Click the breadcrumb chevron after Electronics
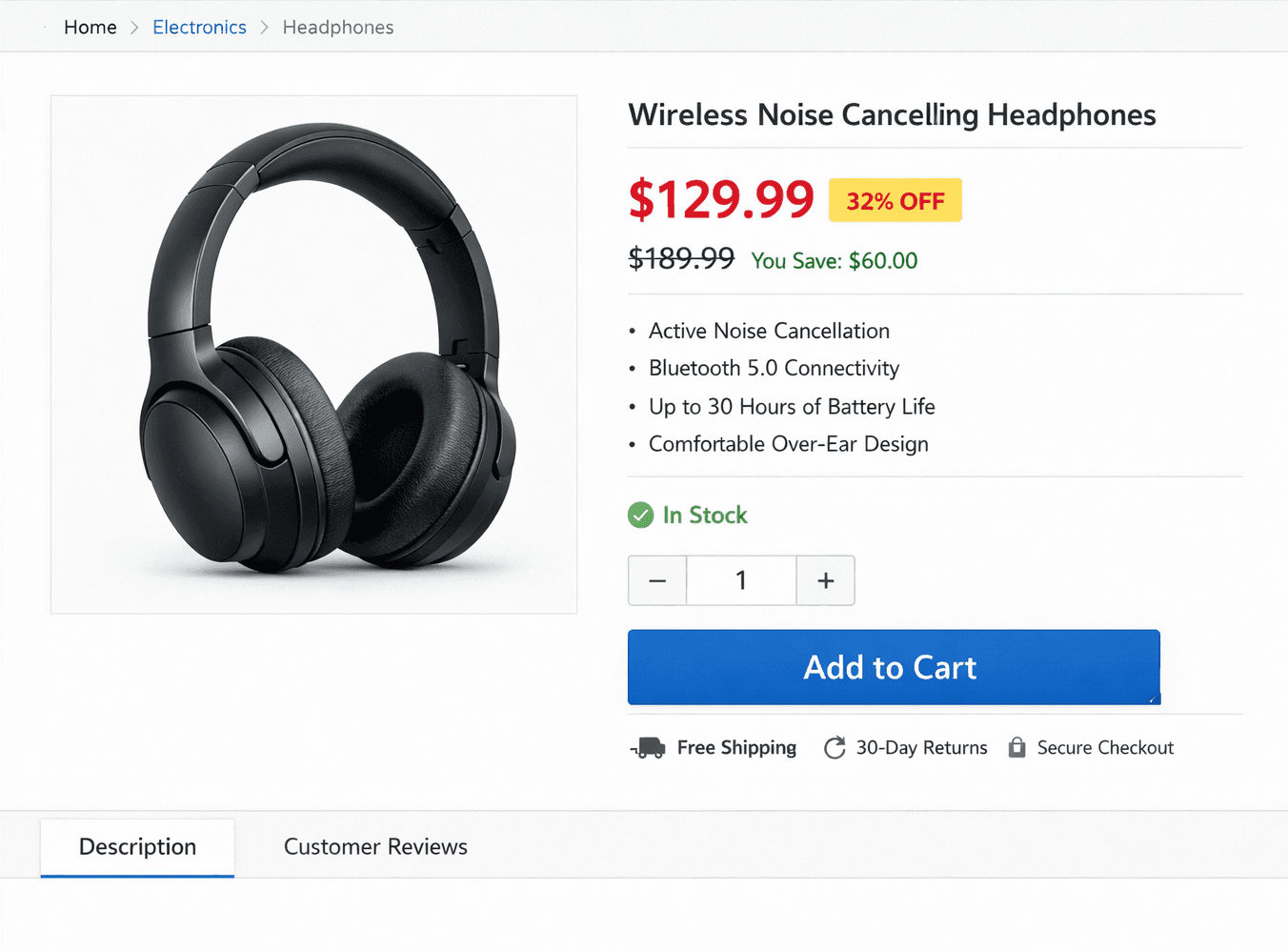Image resolution: width=1288 pixels, height=952 pixels. (264, 27)
